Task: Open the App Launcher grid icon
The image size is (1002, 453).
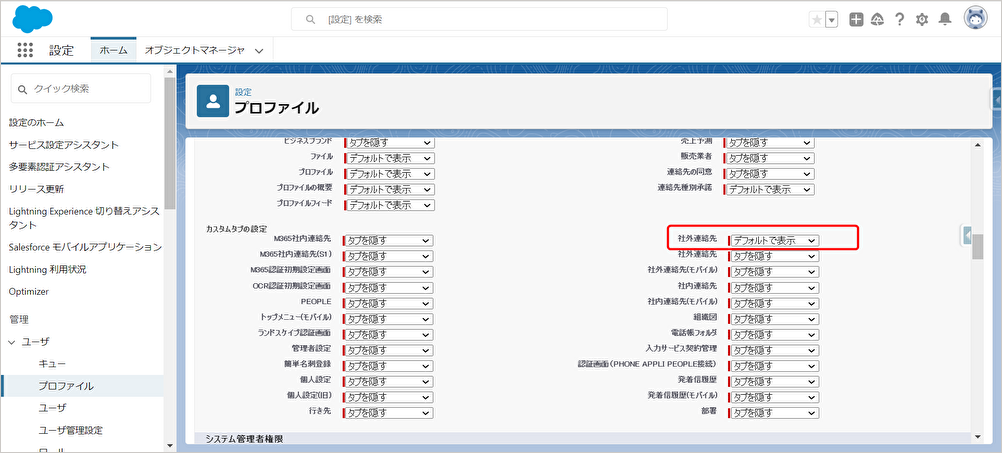Action: tap(26, 50)
